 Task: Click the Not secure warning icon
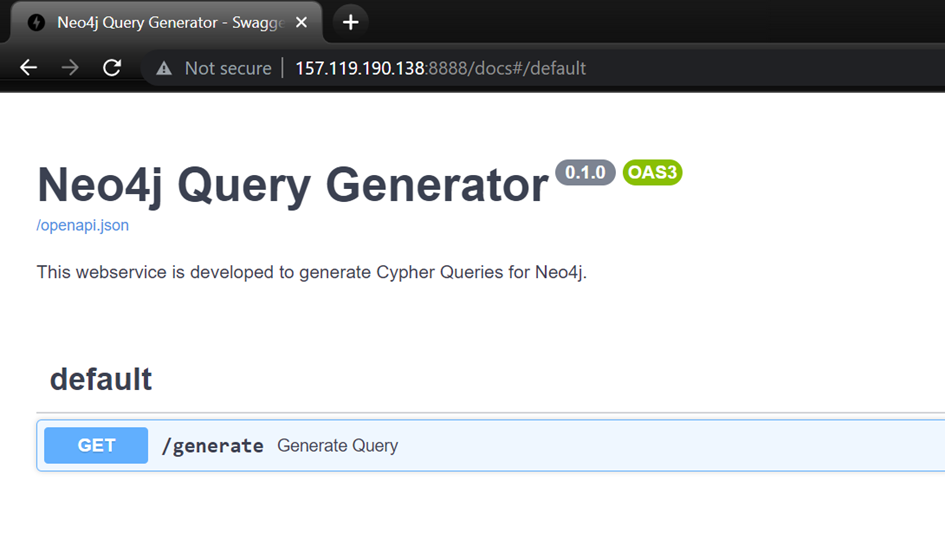(x=164, y=68)
